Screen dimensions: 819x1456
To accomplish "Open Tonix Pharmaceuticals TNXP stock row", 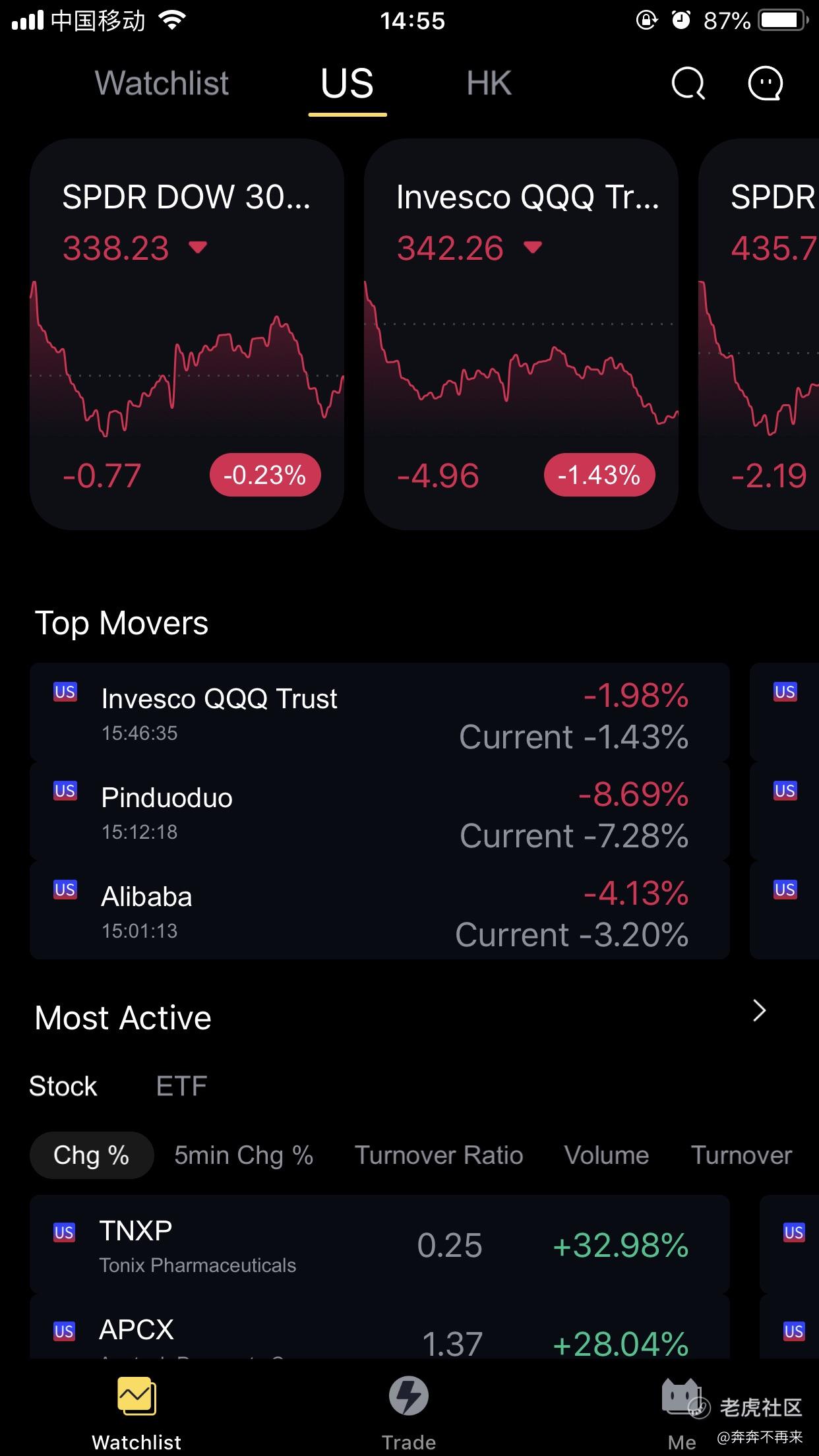I will tap(379, 1245).
